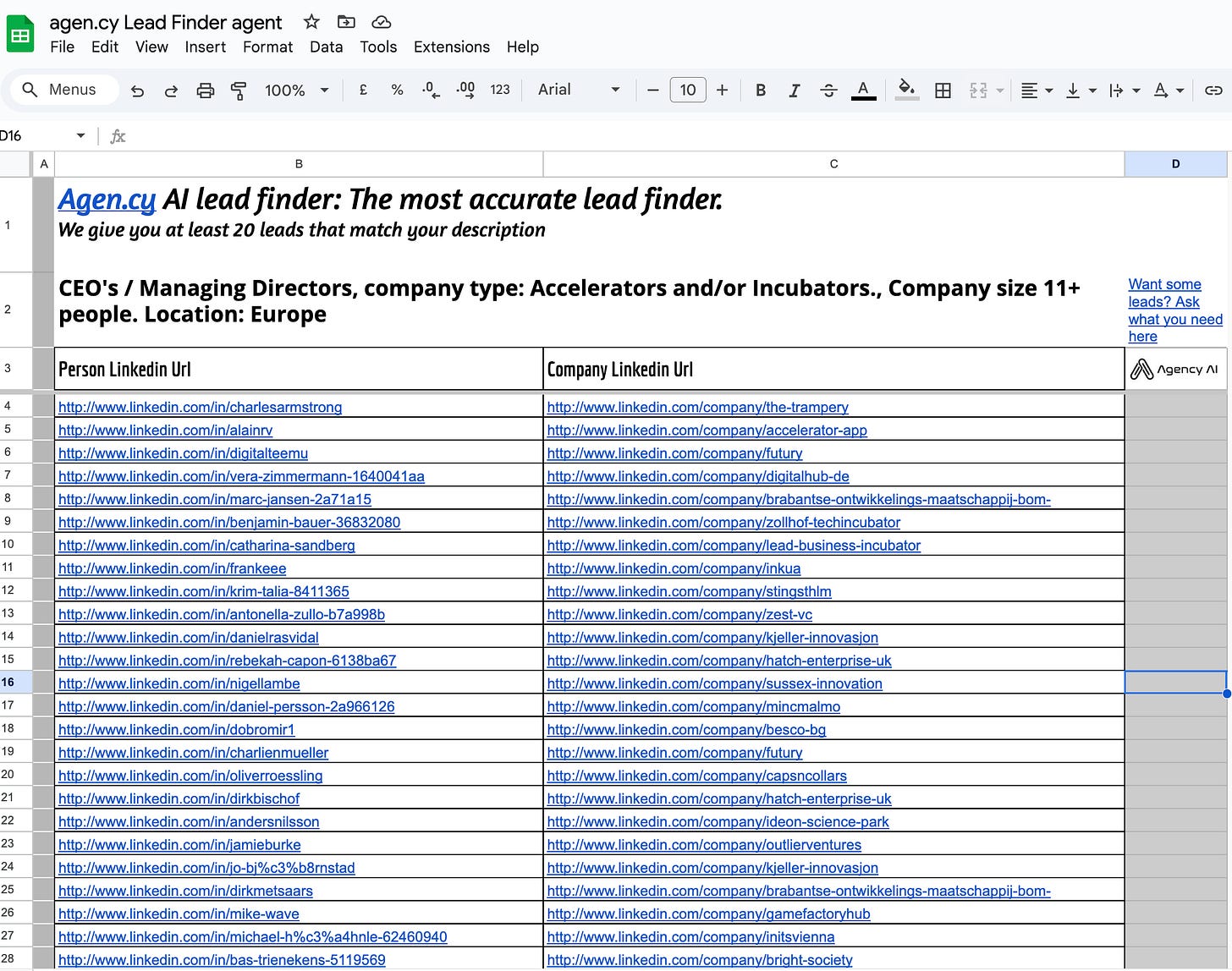Select column B header

299,164
